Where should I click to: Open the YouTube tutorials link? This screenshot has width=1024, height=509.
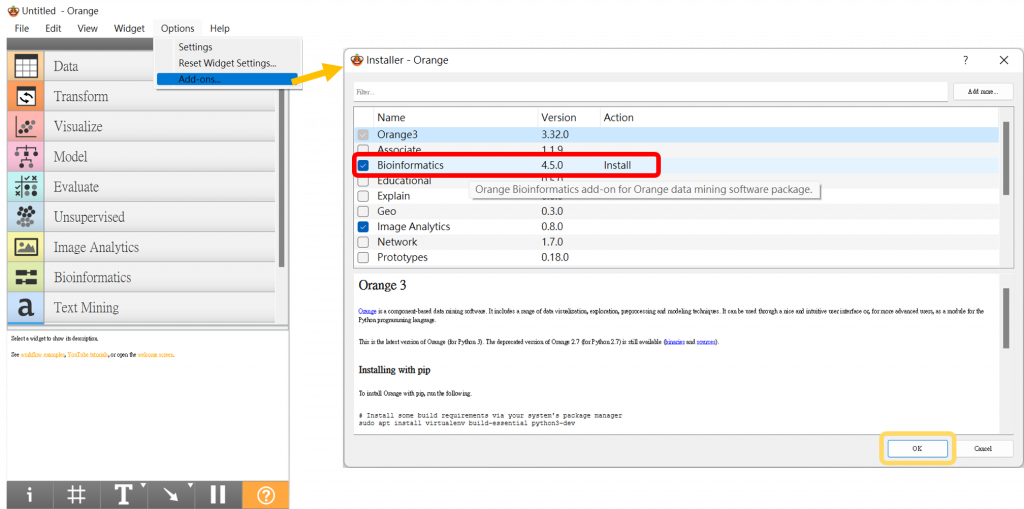[88, 355]
